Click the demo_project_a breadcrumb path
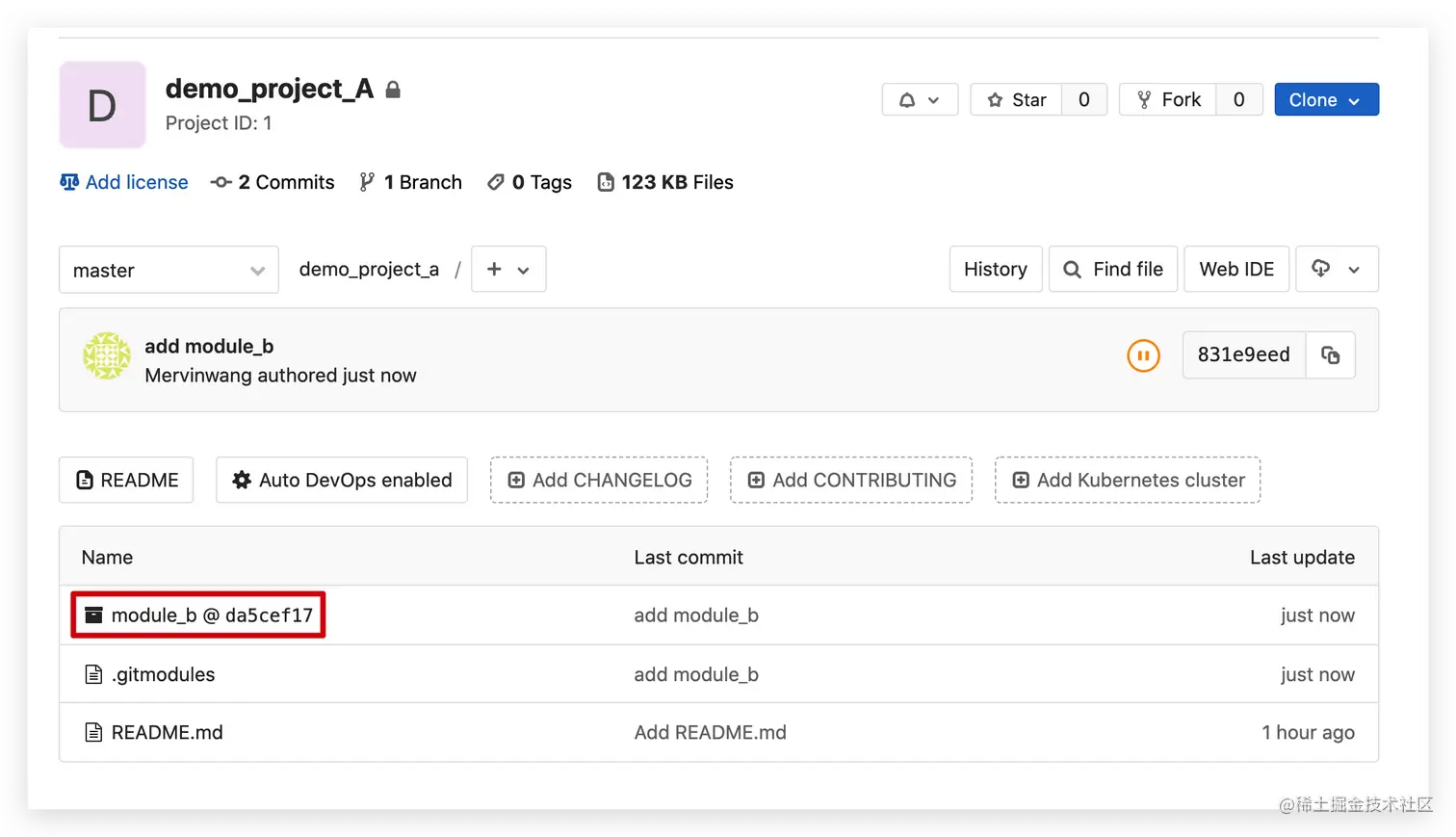1456x837 pixels. 369,270
